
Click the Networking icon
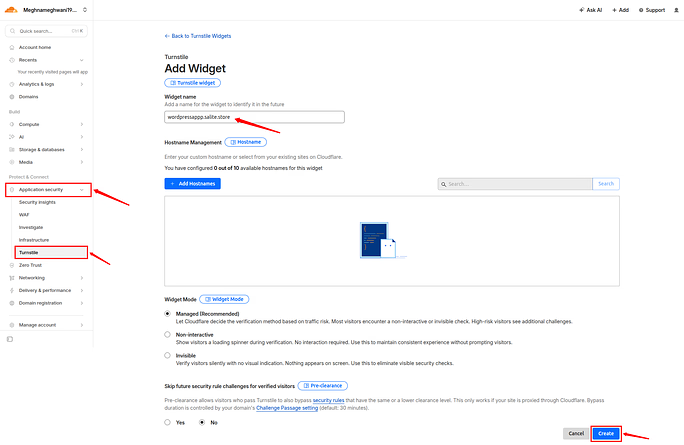(x=12, y=278)
